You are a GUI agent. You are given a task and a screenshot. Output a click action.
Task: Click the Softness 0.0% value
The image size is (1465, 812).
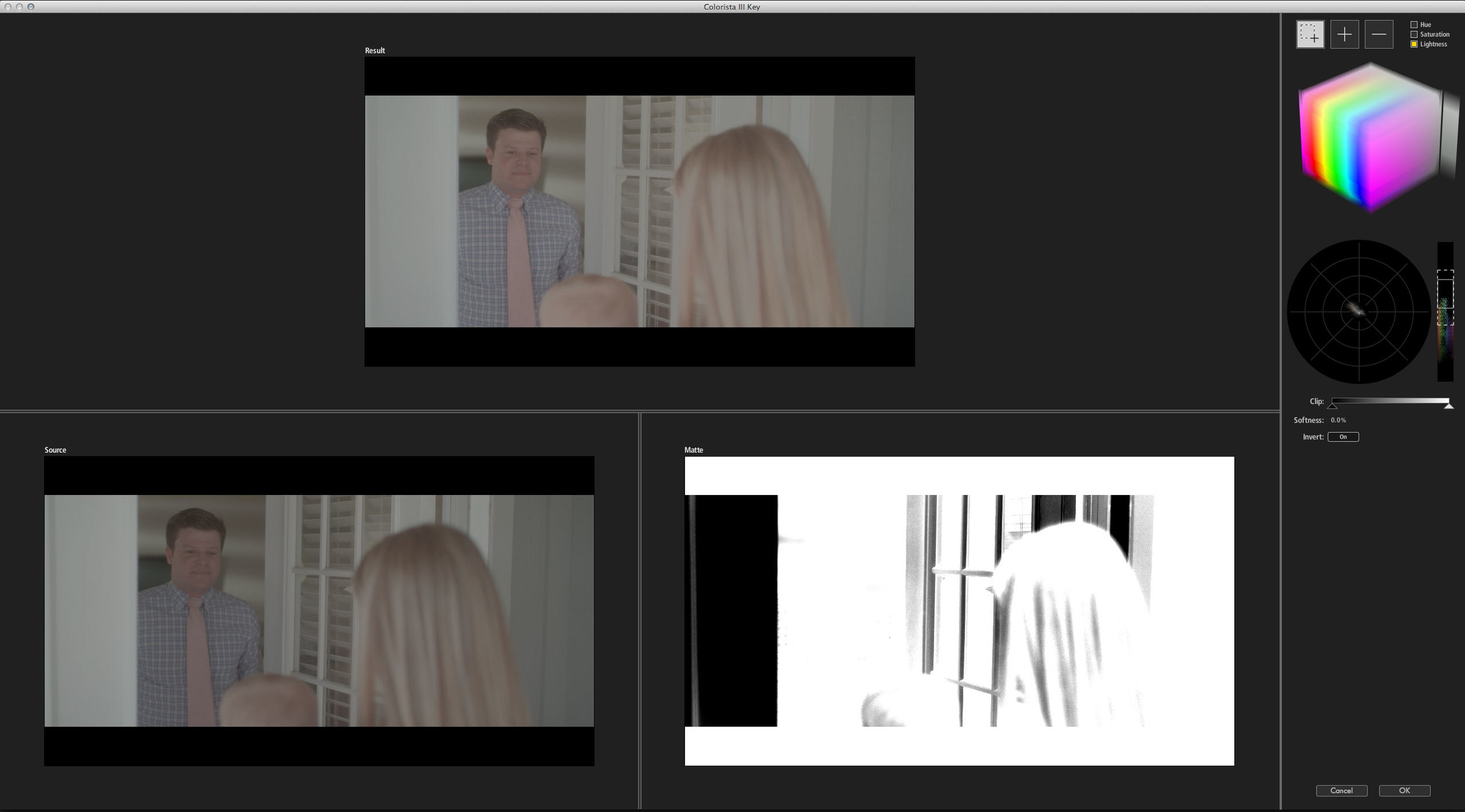[x=1338, y=420]
